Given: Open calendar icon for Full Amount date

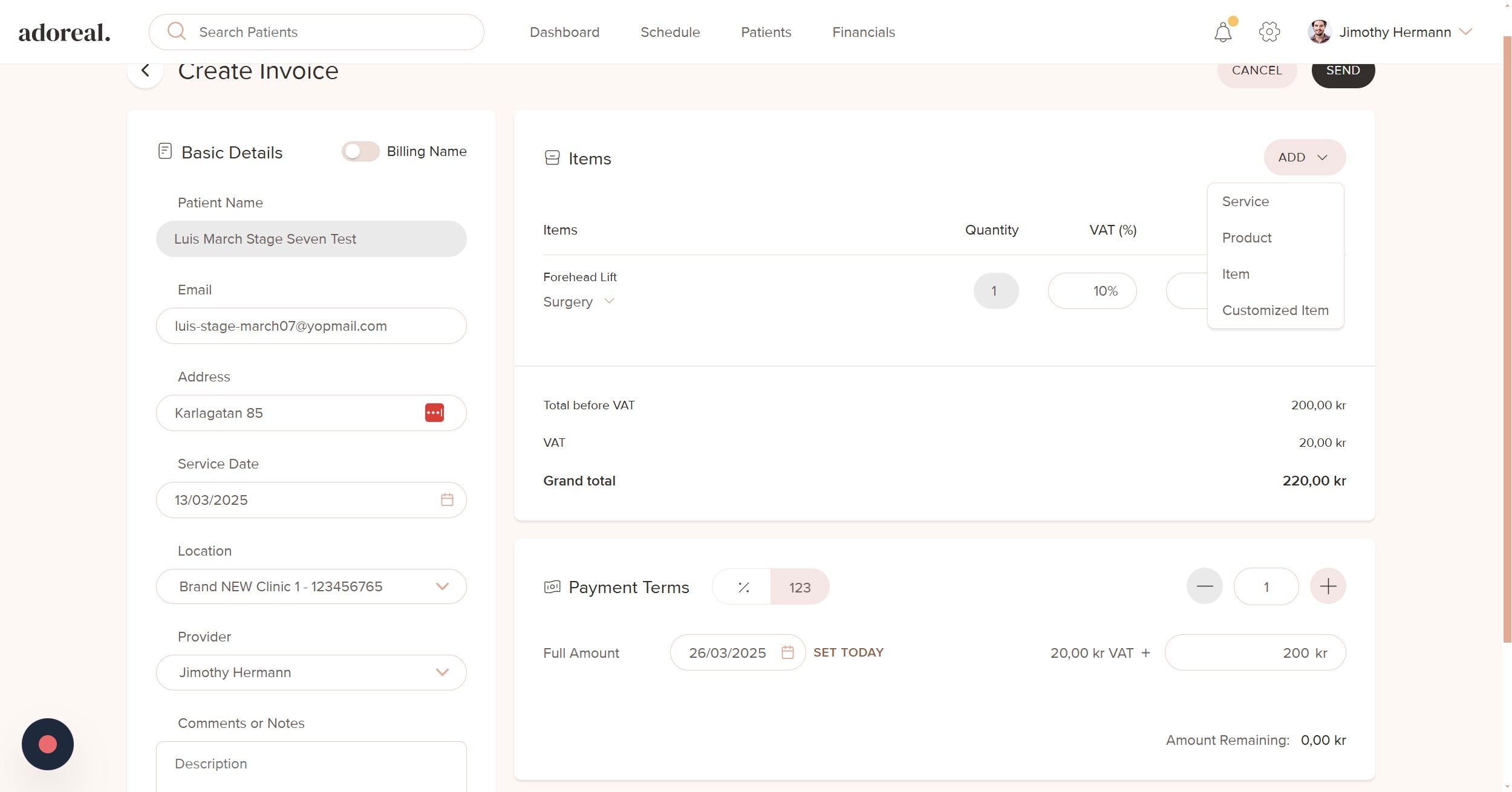Looking at the screenshot, I should 787,652.
